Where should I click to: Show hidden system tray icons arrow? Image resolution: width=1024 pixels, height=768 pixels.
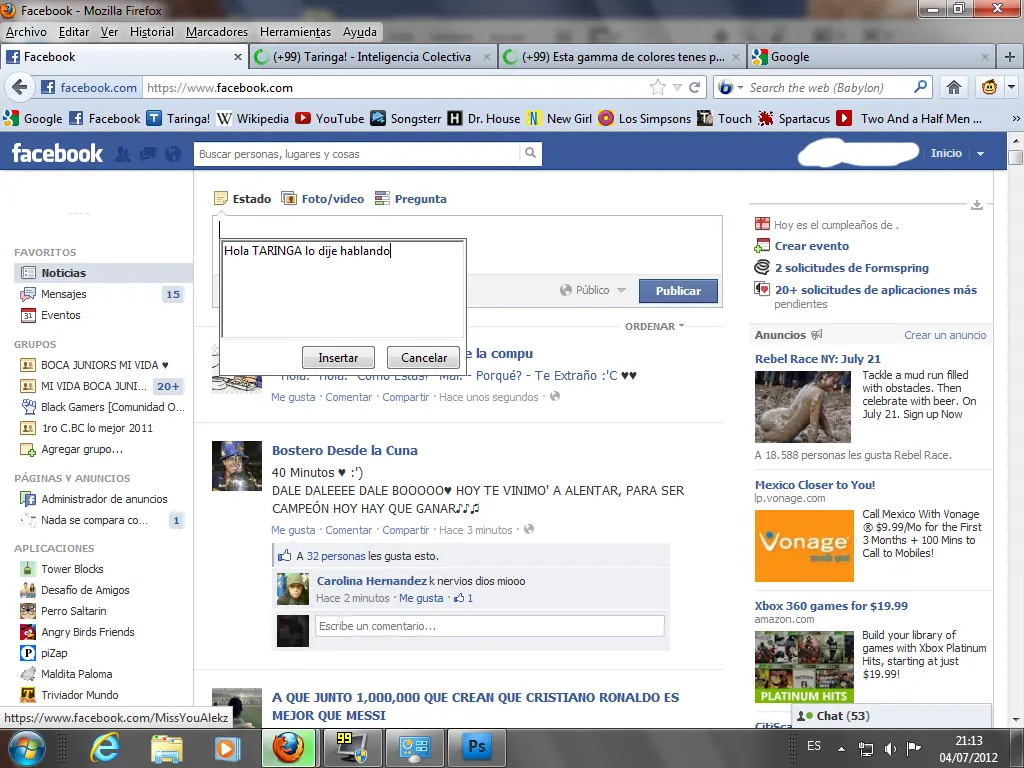click(x=842, y=749)
